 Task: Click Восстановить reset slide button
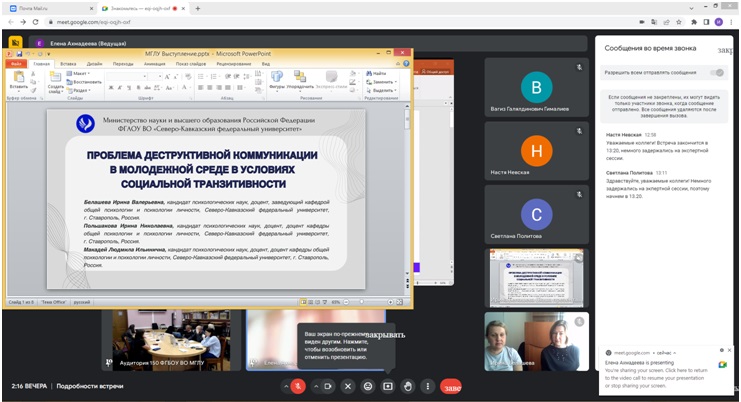tap(84, 82)
